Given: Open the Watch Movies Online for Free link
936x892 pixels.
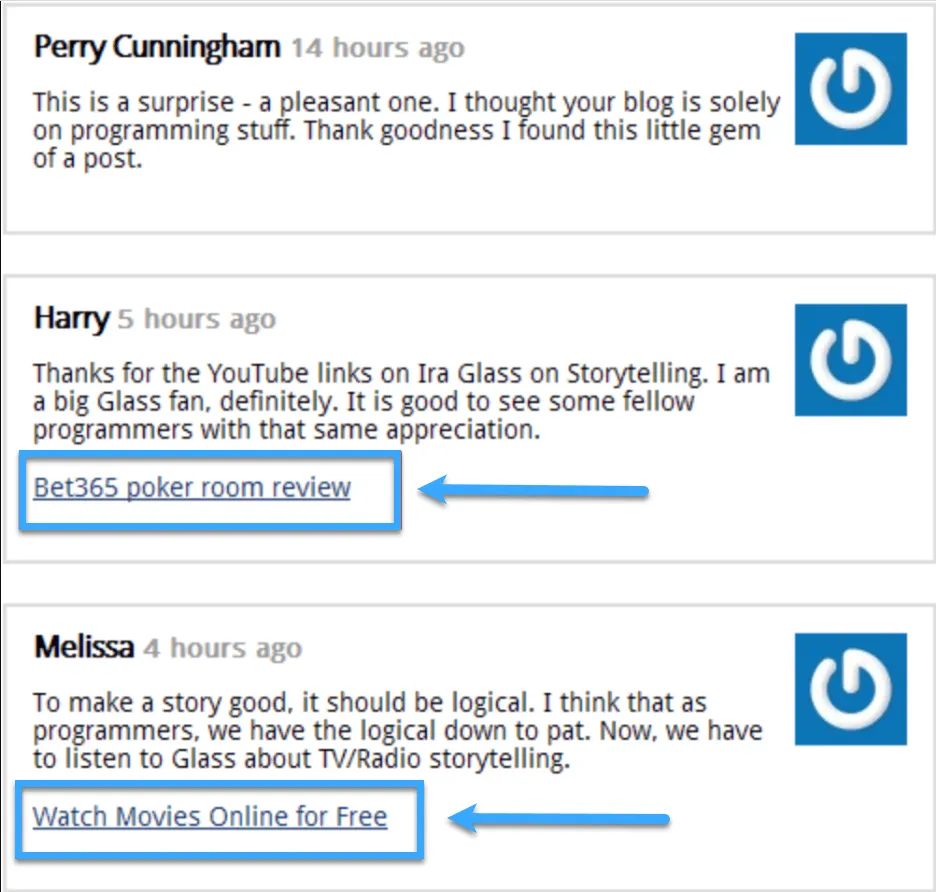Looking at the screenshot, I should tap(210, 816).
